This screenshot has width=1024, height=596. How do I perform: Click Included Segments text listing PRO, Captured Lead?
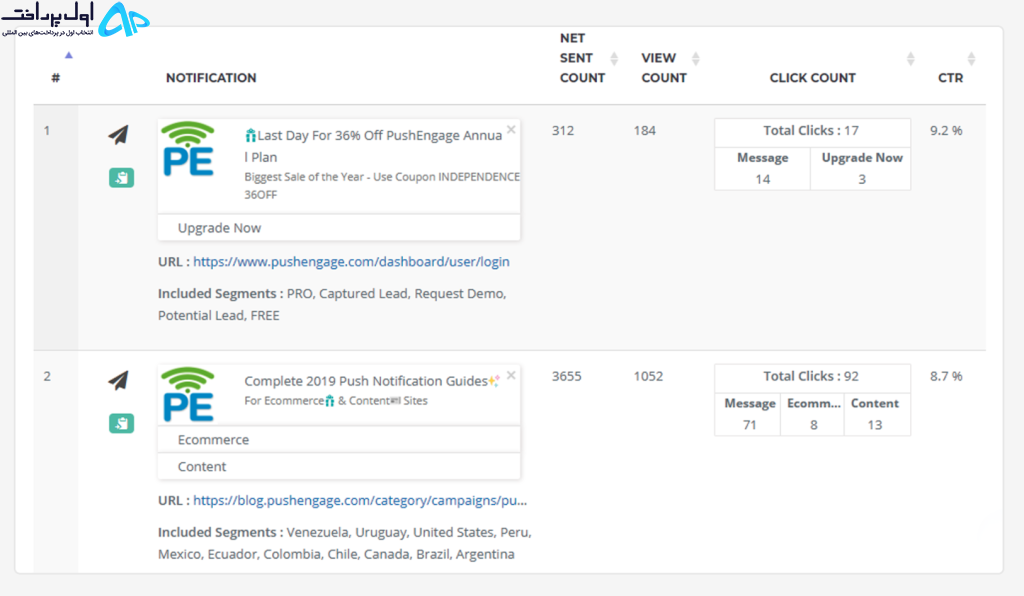[332, 304]
